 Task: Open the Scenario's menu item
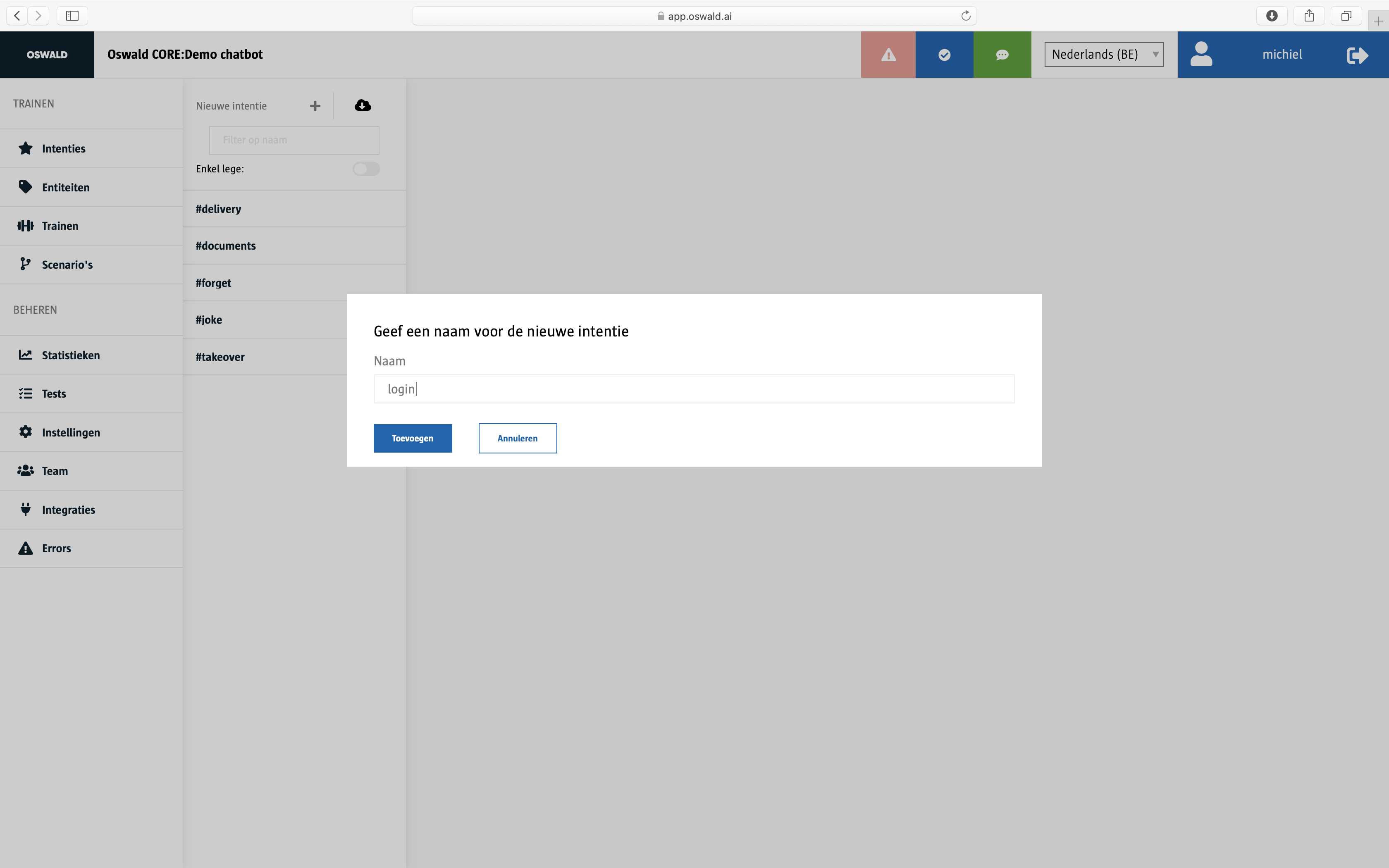[91, 265]
